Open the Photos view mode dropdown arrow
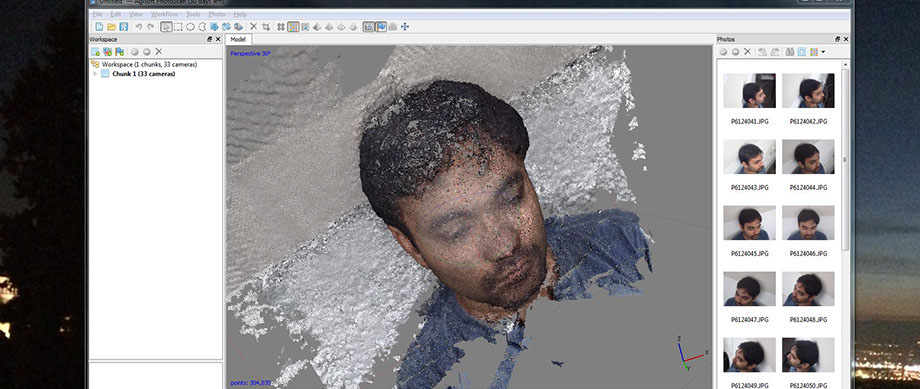The image size is (920, 389). click(x=823, y=52)
